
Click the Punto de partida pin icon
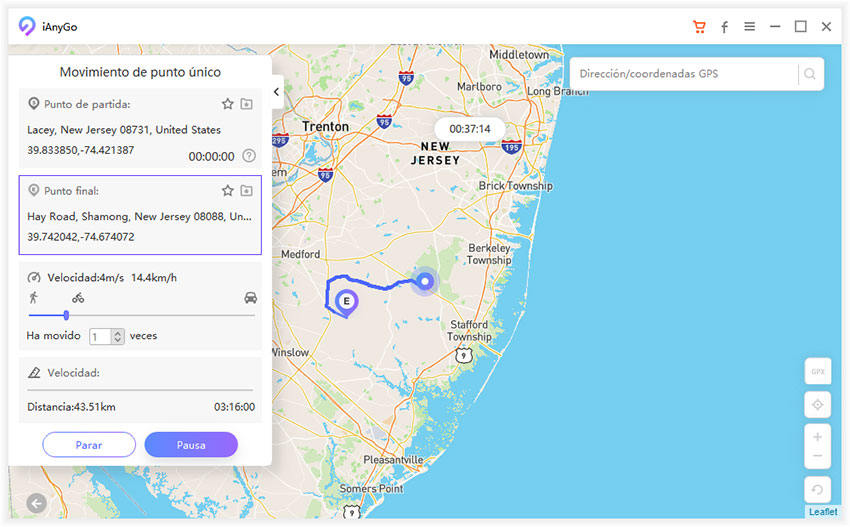click(x=34, y=103)
